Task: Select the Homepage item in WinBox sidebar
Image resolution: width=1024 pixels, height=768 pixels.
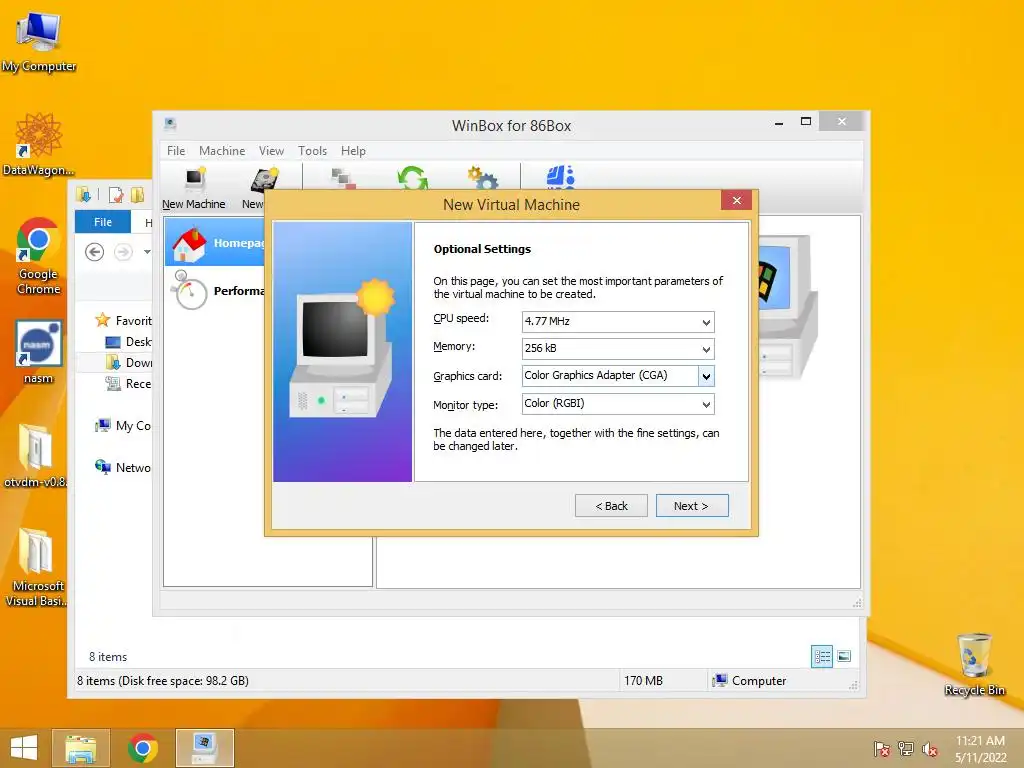Action: click(x=216, y=243)
